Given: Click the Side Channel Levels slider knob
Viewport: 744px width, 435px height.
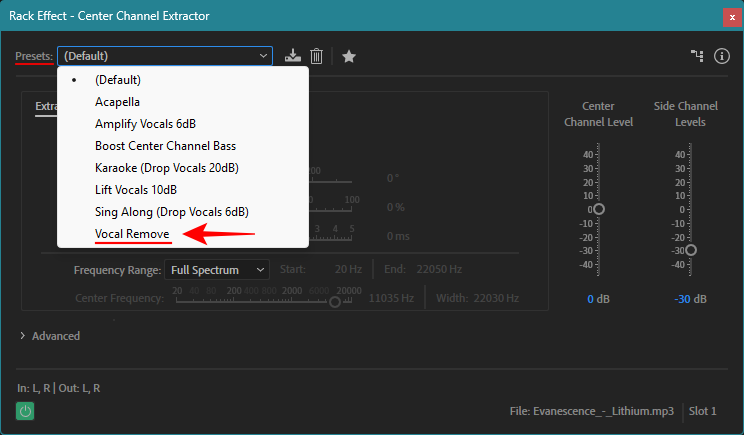Looking at the screenshot, I should pyautogui.click(x=690, y=250).
